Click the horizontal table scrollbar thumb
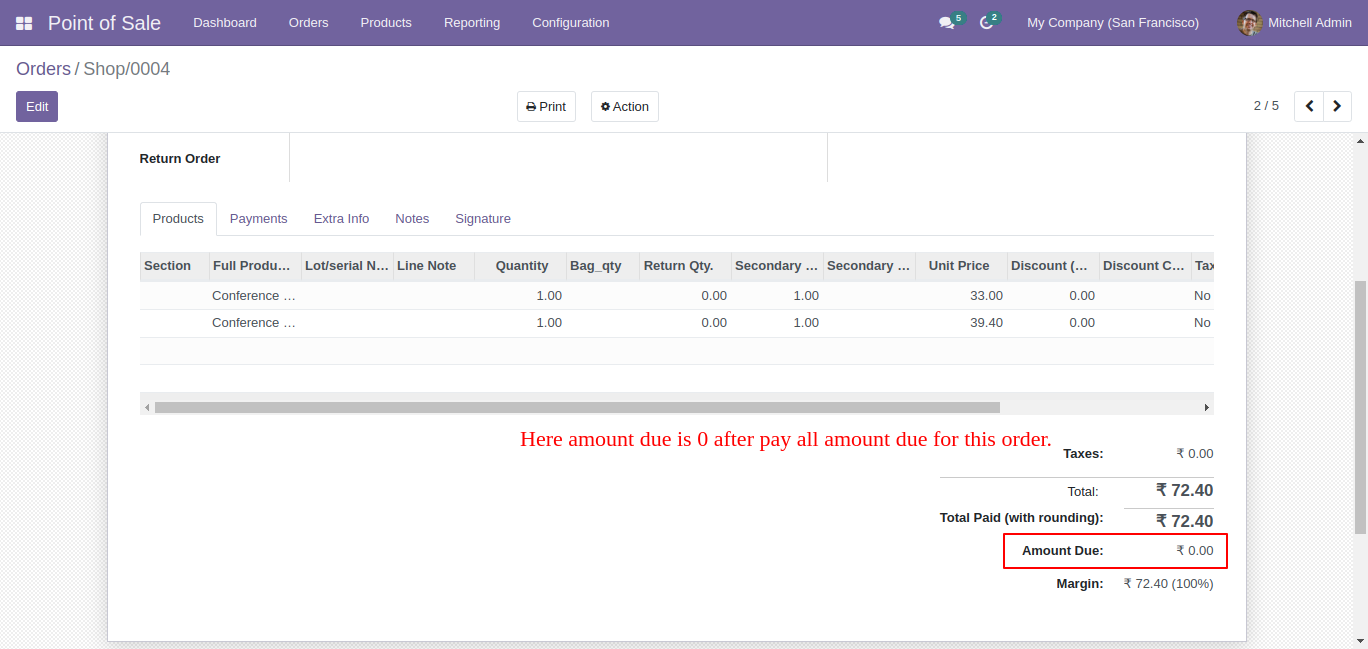Screen dimensions: 1368x649 point(577,408)
